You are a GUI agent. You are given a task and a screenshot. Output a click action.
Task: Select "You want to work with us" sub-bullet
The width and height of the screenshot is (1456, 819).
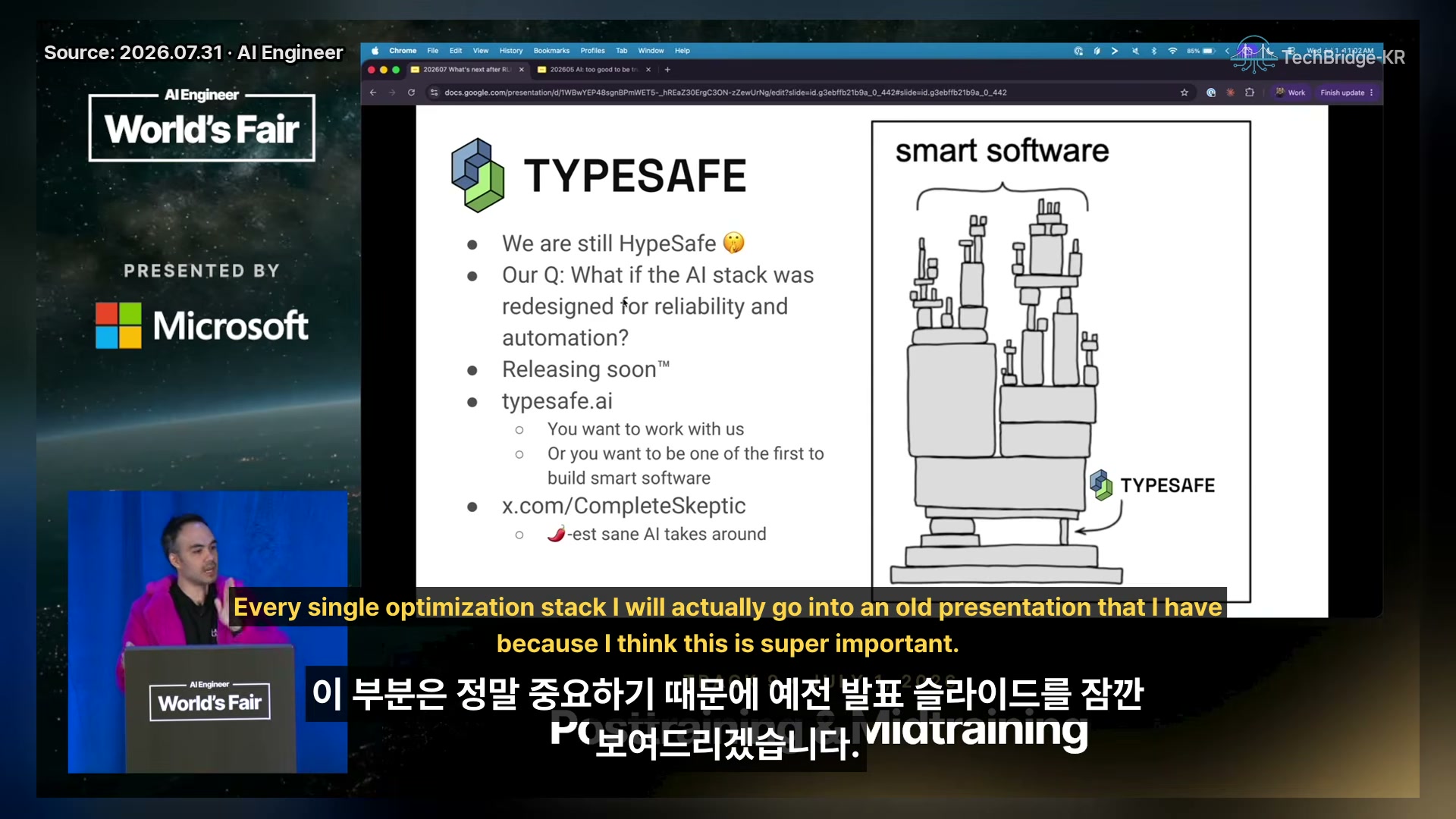click(645, 429)
